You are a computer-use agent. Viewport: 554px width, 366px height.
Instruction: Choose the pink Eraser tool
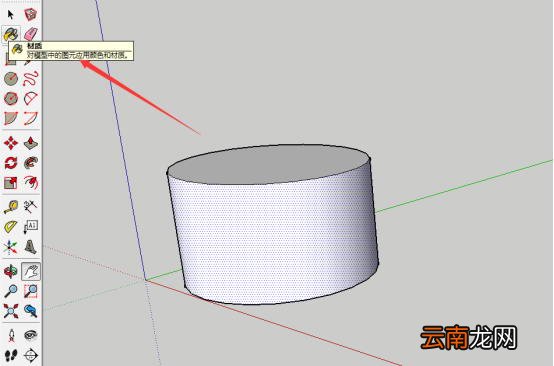[x=31, y=34]
